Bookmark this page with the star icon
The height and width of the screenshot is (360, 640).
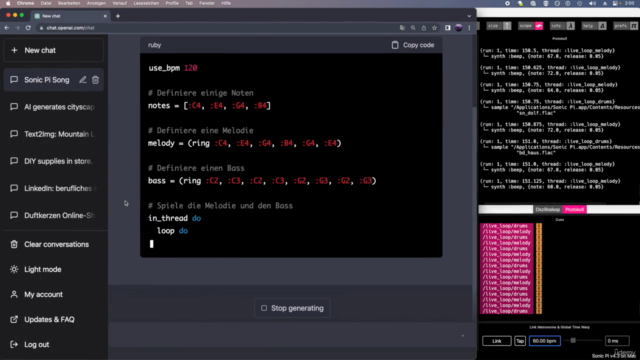click(434, 28)
